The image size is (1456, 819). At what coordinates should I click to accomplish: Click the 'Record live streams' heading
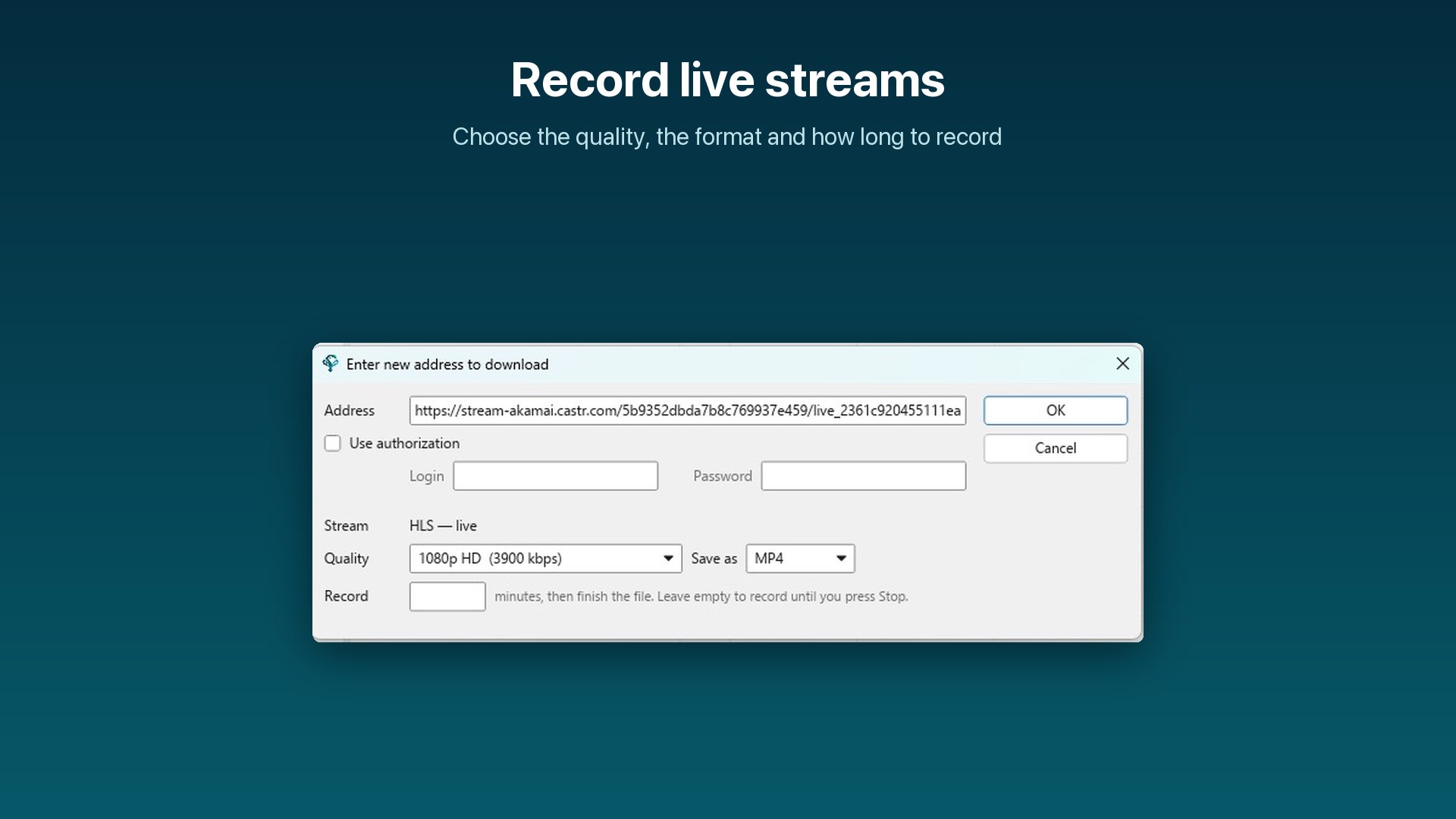(728, 80)
